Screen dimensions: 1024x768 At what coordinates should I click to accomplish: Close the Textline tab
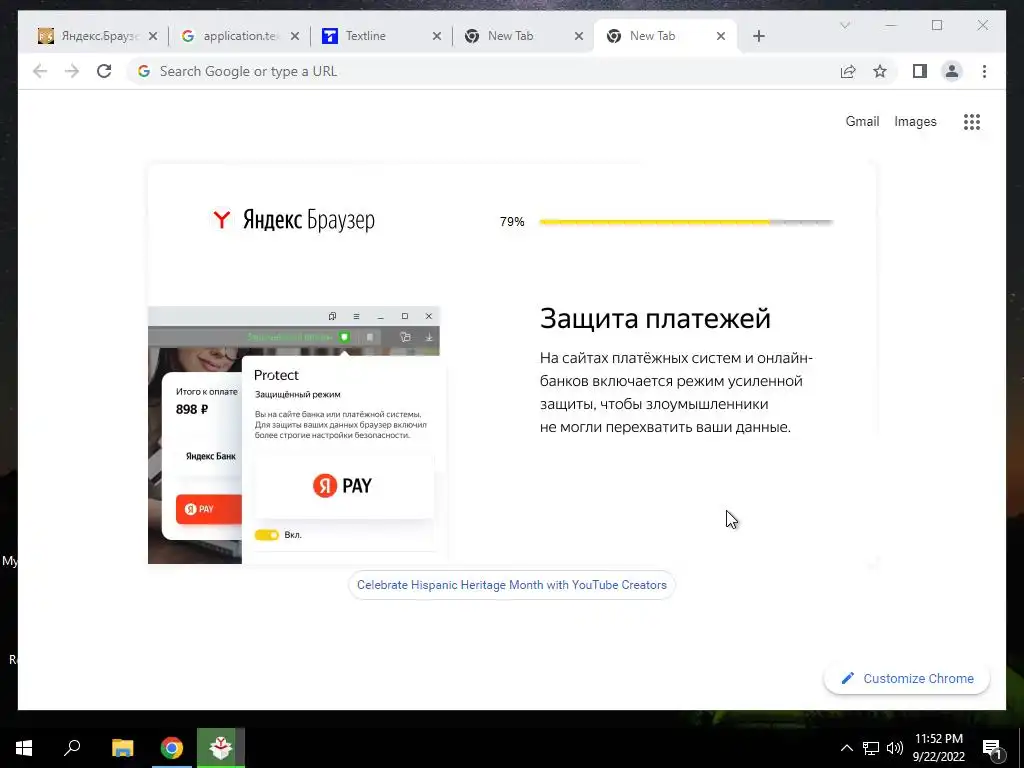point(437,36)
